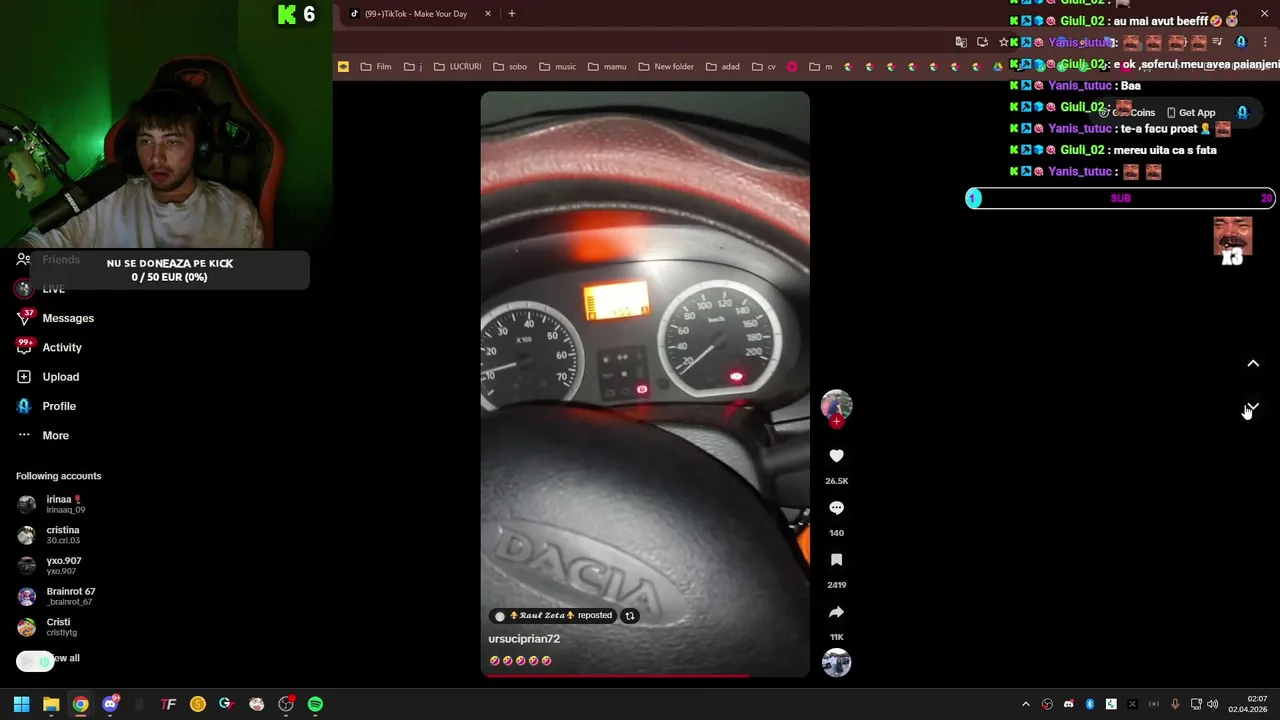Screen dimensions: 1280x720
Task: Open the LUCRURI bookmarks folder
Action: [x=458, y=67]
